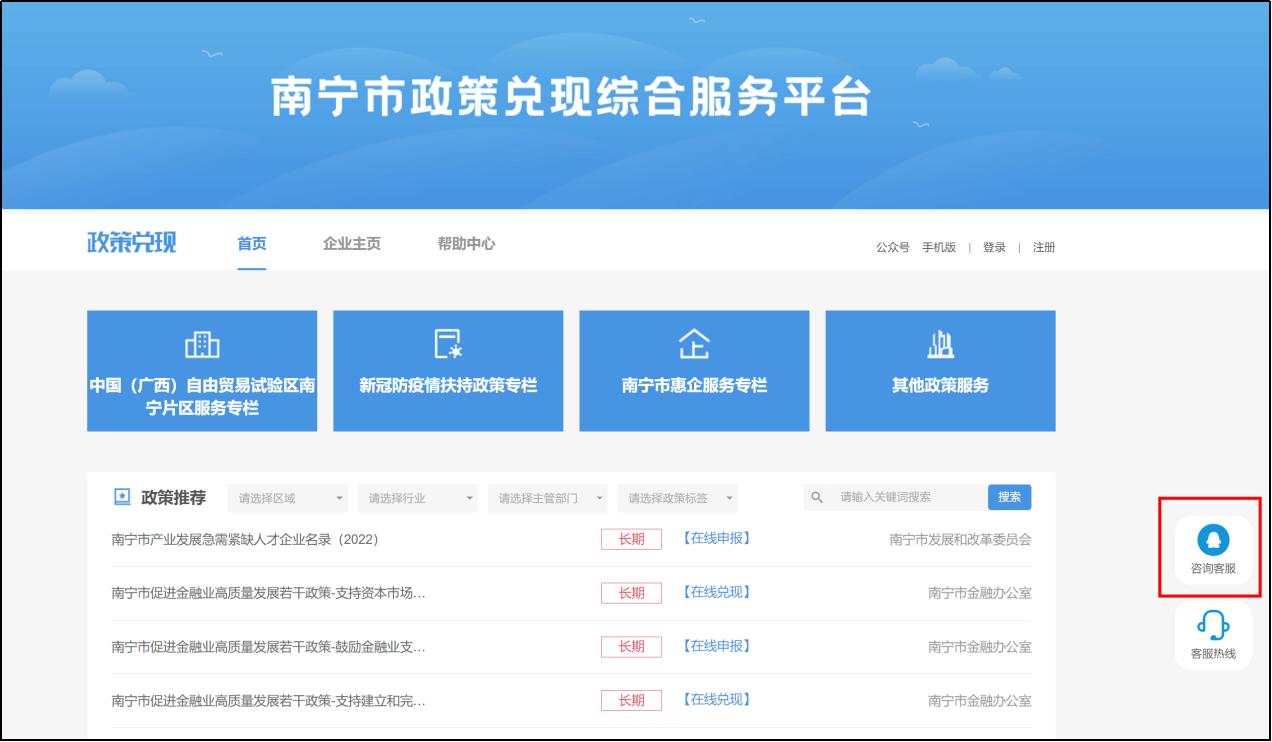Open the 咨询客服 chat icon
This screenshot has height=742, width=1272.
[1212, 538]
